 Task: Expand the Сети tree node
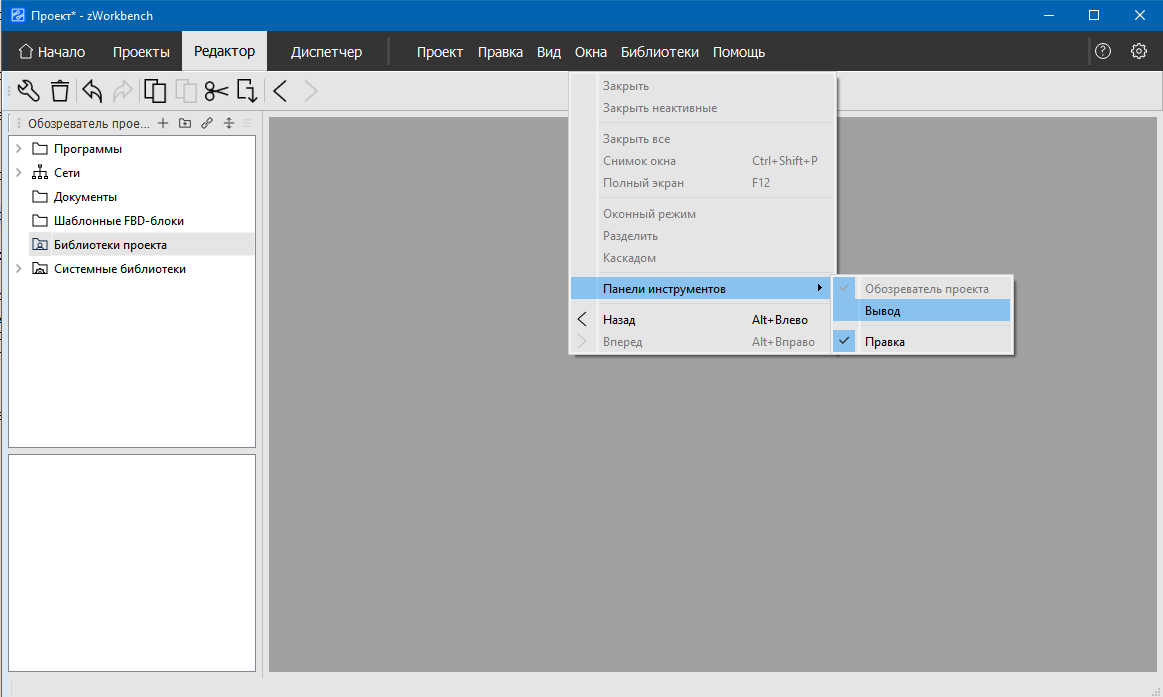point(18,173)
